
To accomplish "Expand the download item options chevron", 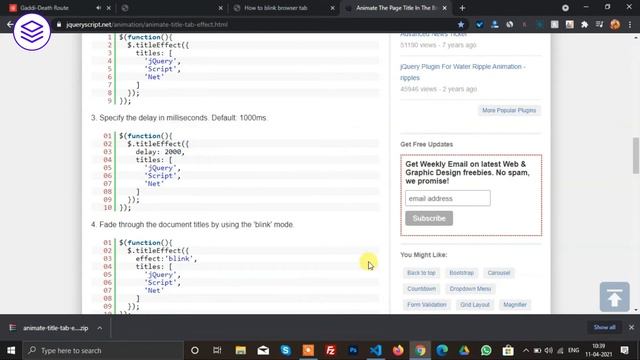I will 100,328.
